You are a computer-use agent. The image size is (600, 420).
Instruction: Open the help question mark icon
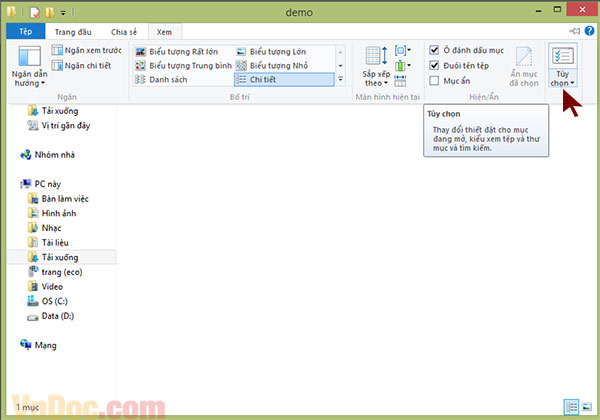pos(589,31)
